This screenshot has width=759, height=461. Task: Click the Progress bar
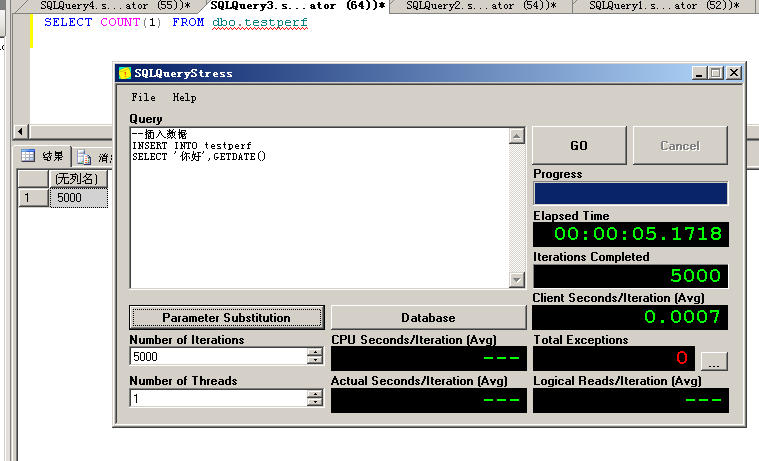631,194
